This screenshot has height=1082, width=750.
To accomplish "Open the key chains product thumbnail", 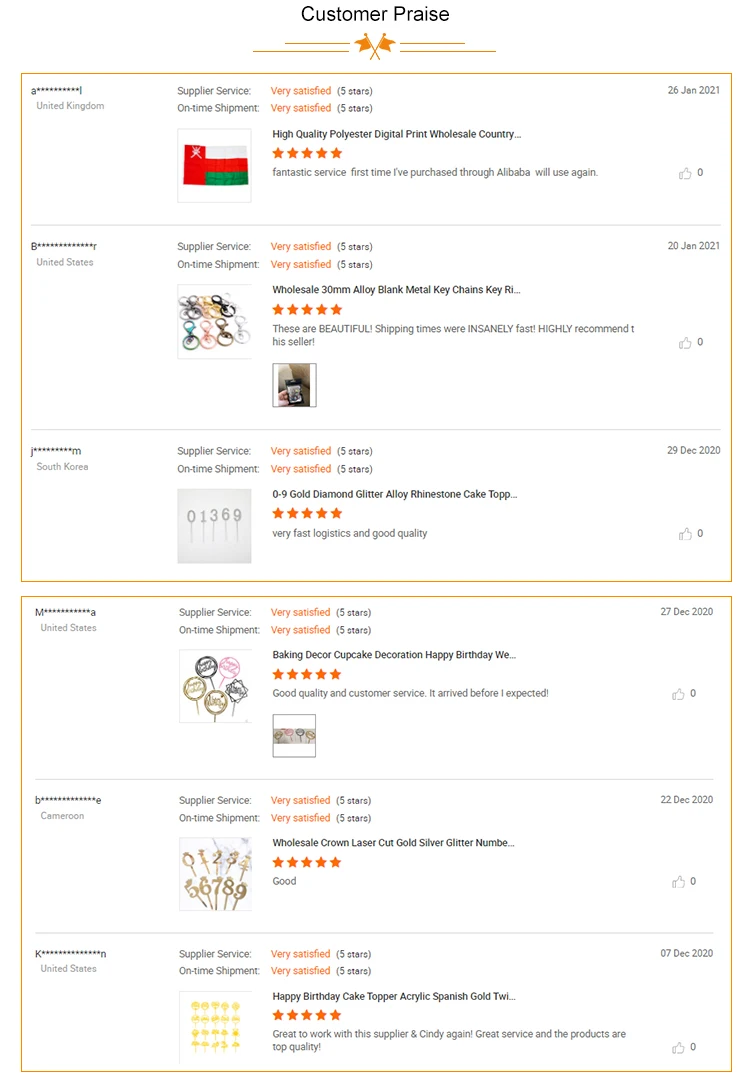I will click(x=214, y=321).
